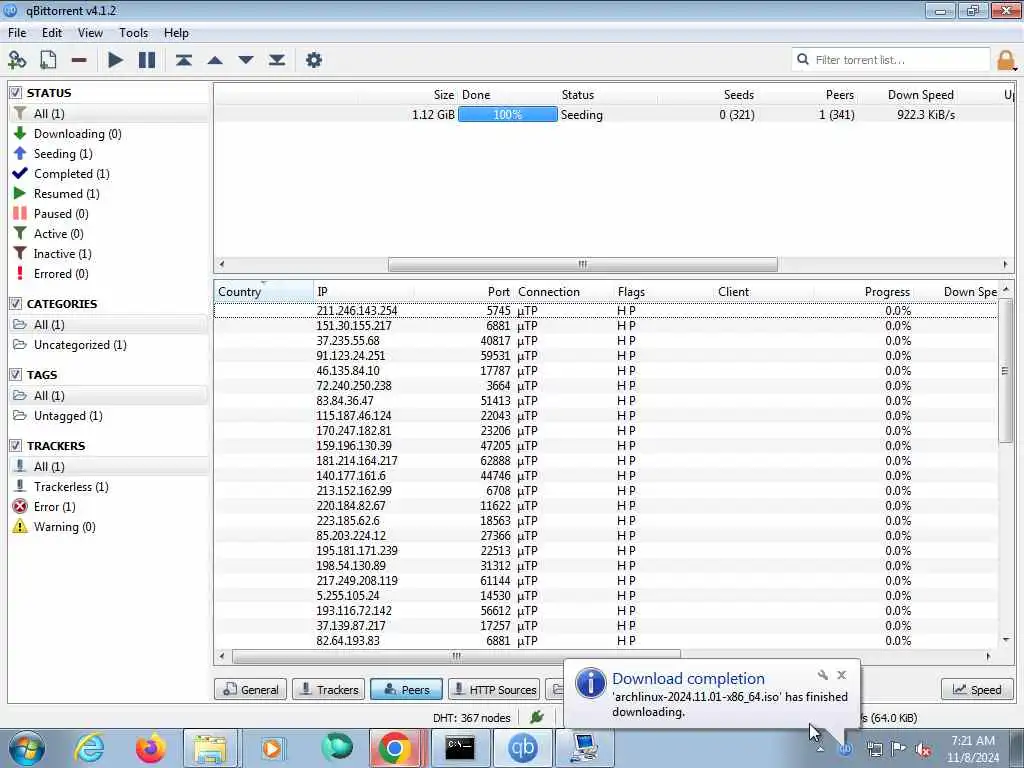The image size is (1024, 768).
Task: Click the 100% progress bar of torrent
Action: pyautogui.click(x=507, y=115)
